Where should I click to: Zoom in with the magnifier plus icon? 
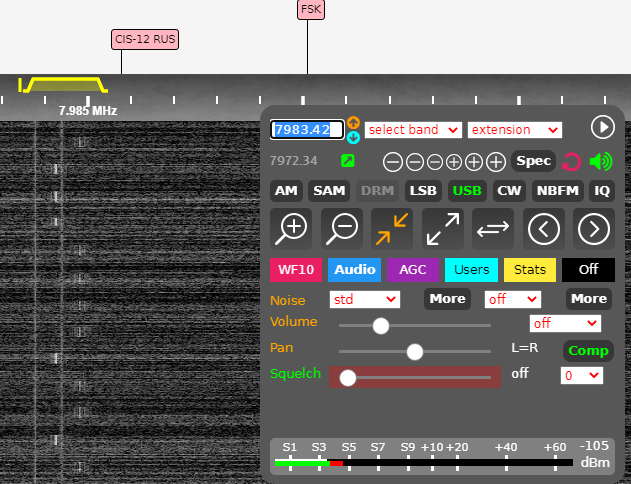[x=291, y=229]
